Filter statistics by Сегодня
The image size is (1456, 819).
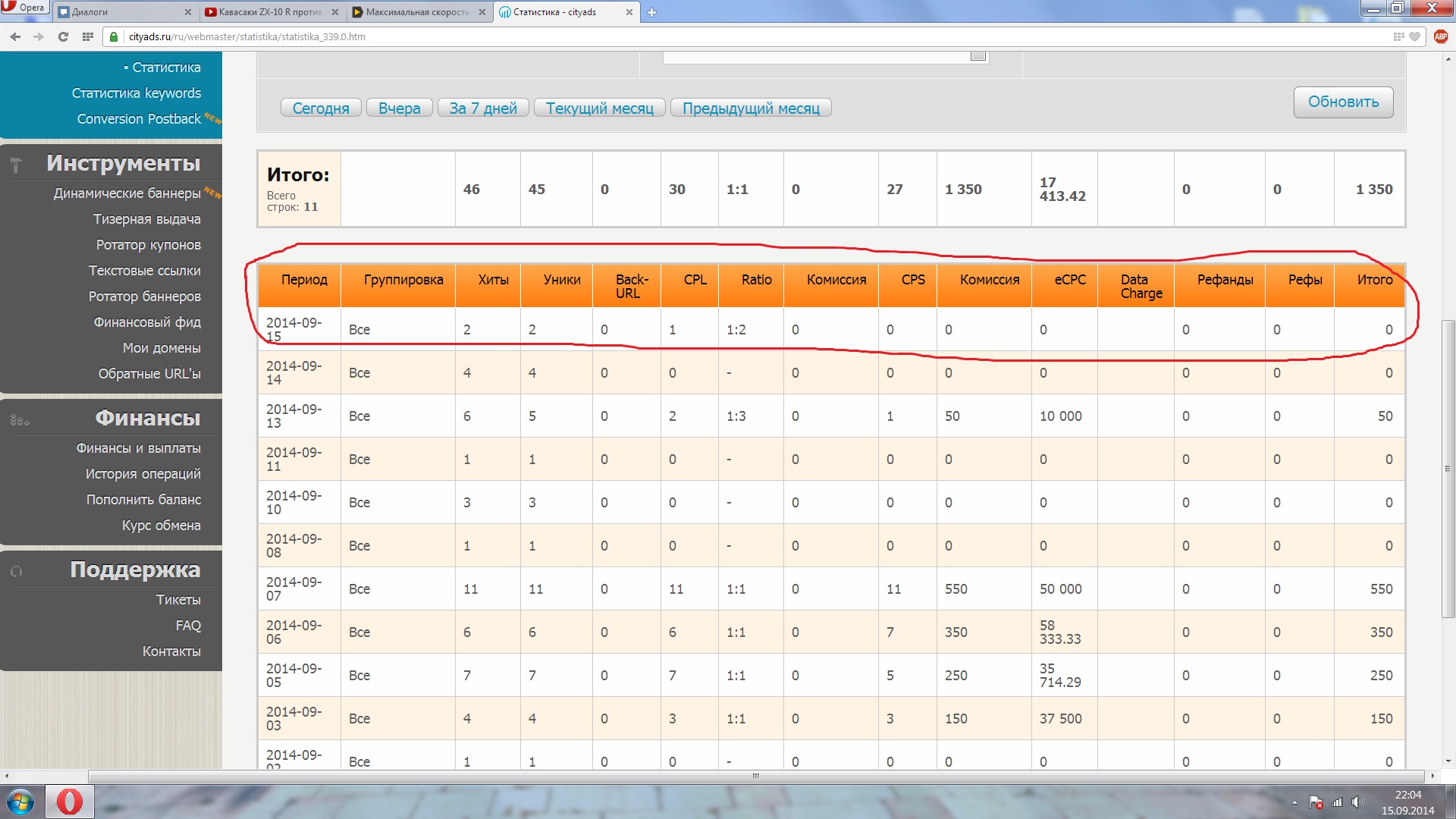tap(321, 108)
